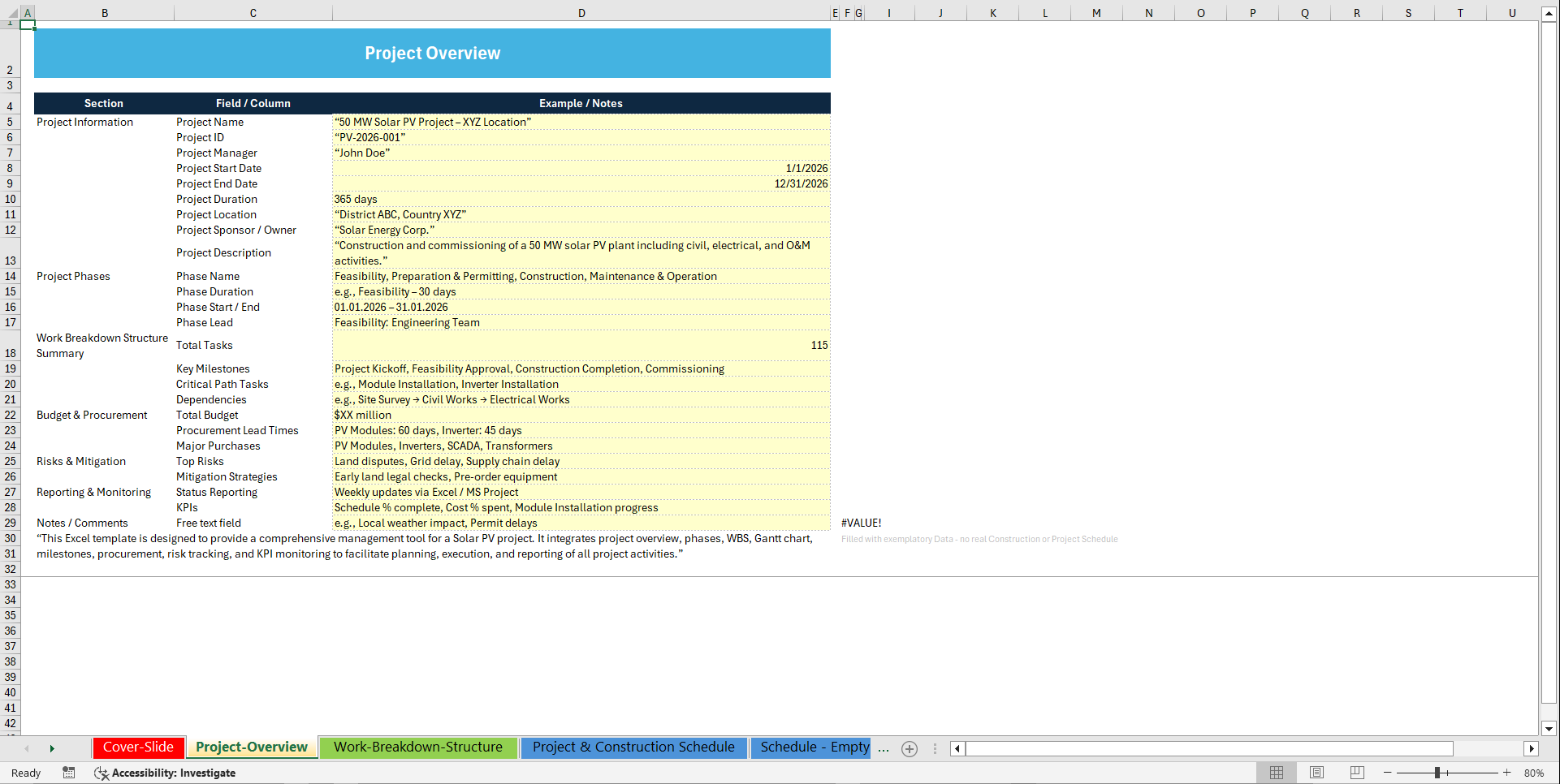Select the cell containing the #VALUE! error
Viewport: 1560px width, 784px height.
click(x=862, y=523)
